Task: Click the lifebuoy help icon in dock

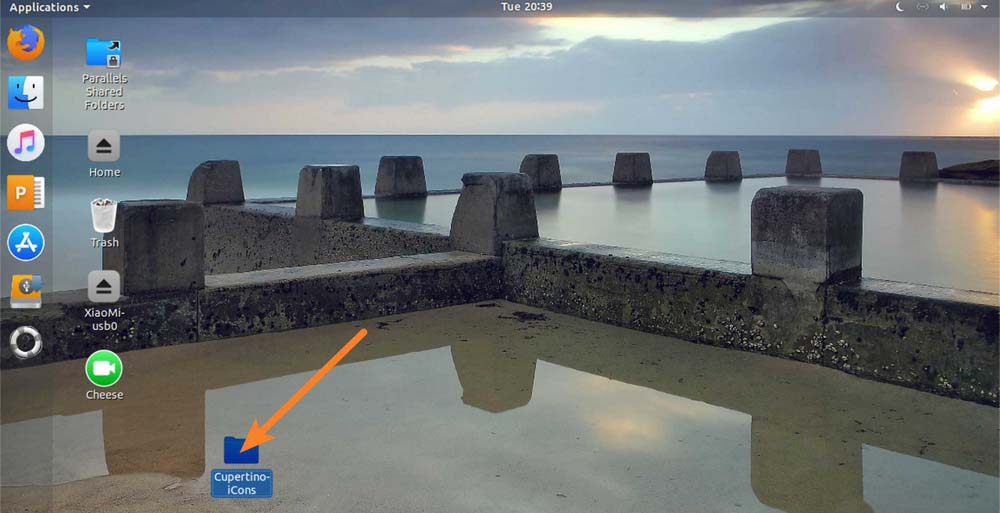Action: 25,342
